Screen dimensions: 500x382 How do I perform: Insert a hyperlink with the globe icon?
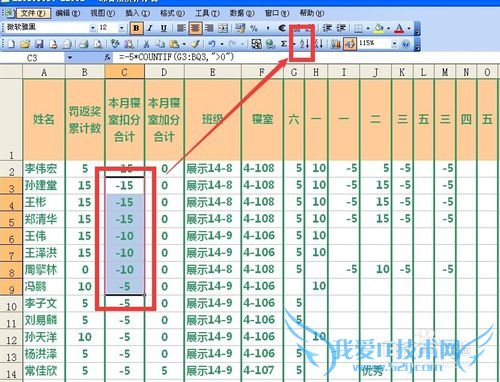click(x=270, y=44)
